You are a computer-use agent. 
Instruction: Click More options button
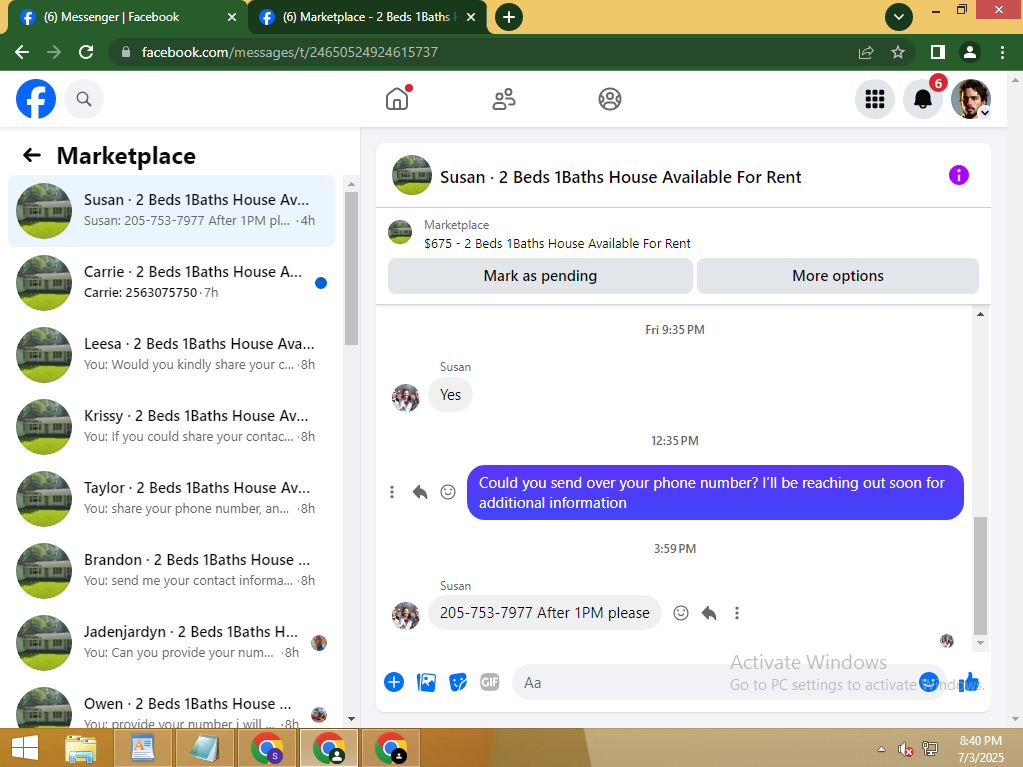(838, 276)
